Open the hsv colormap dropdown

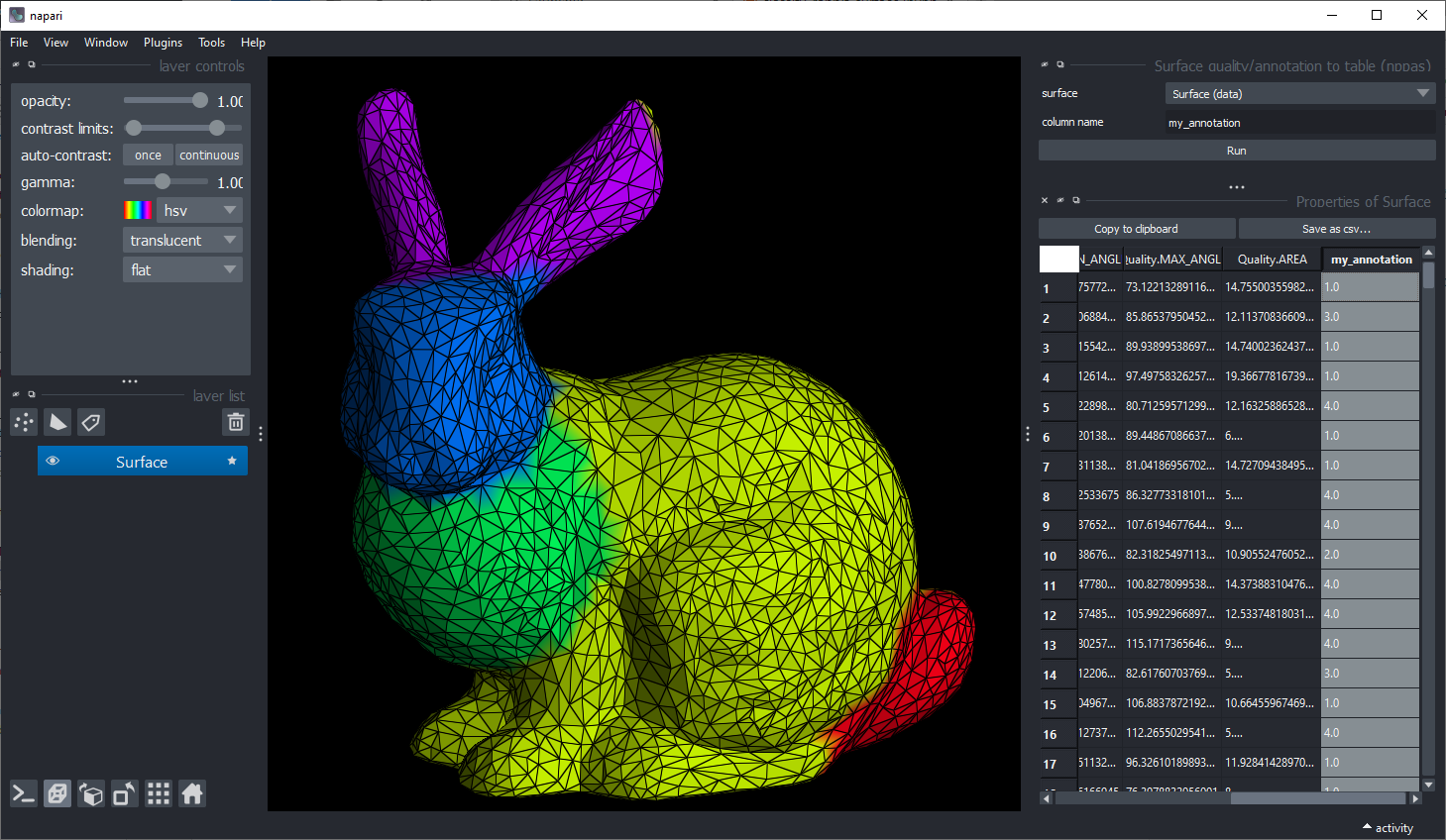[199, 211]
